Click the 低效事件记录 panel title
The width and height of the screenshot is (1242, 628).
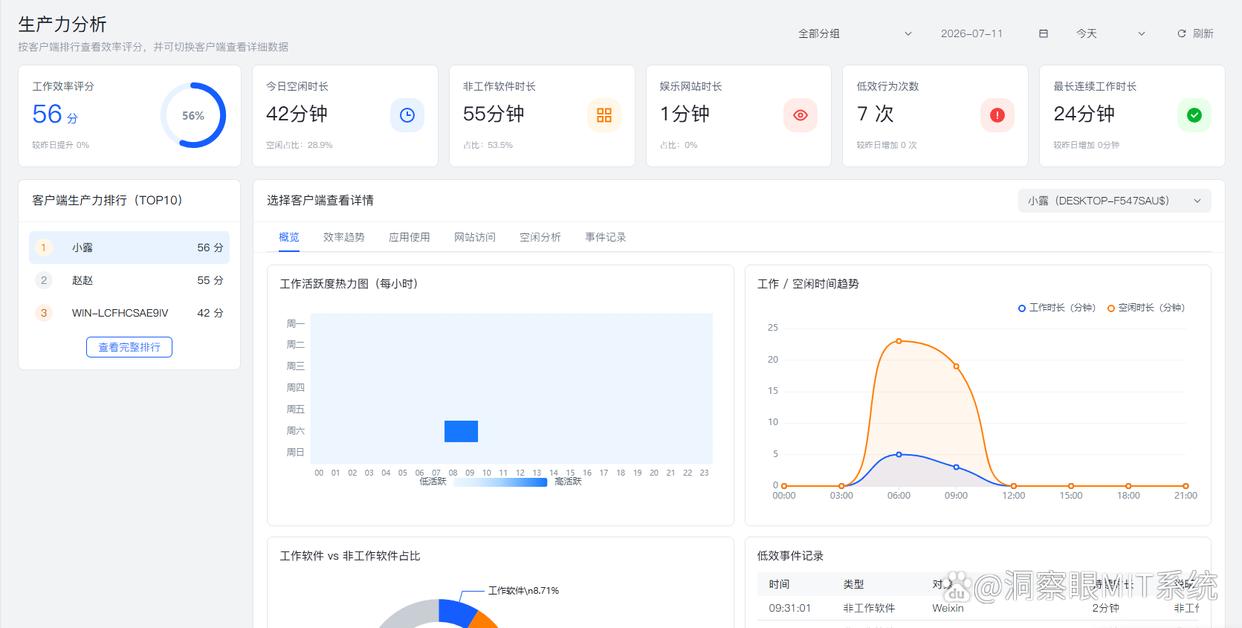[790, 556]
